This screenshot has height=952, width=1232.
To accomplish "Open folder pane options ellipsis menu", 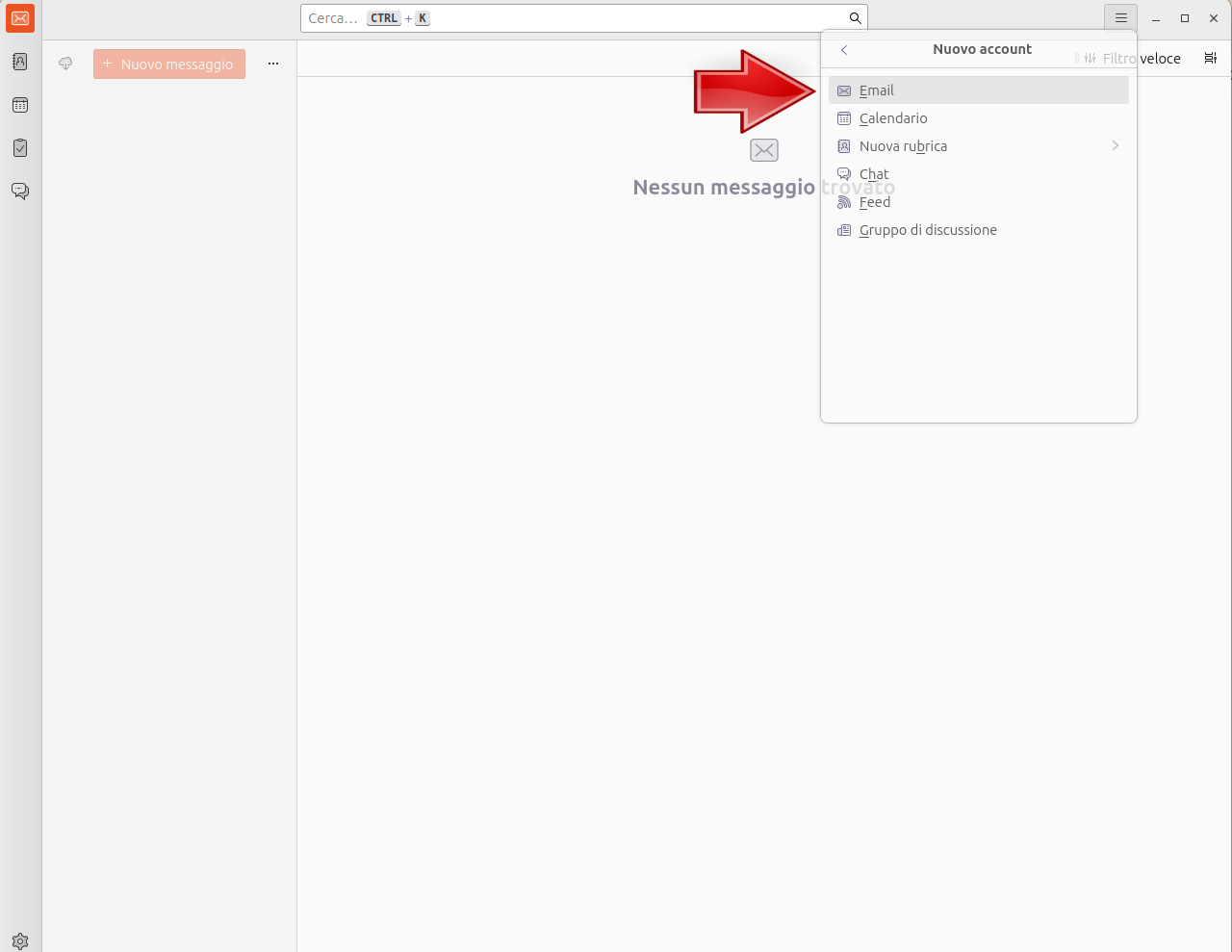I will 273,64.
